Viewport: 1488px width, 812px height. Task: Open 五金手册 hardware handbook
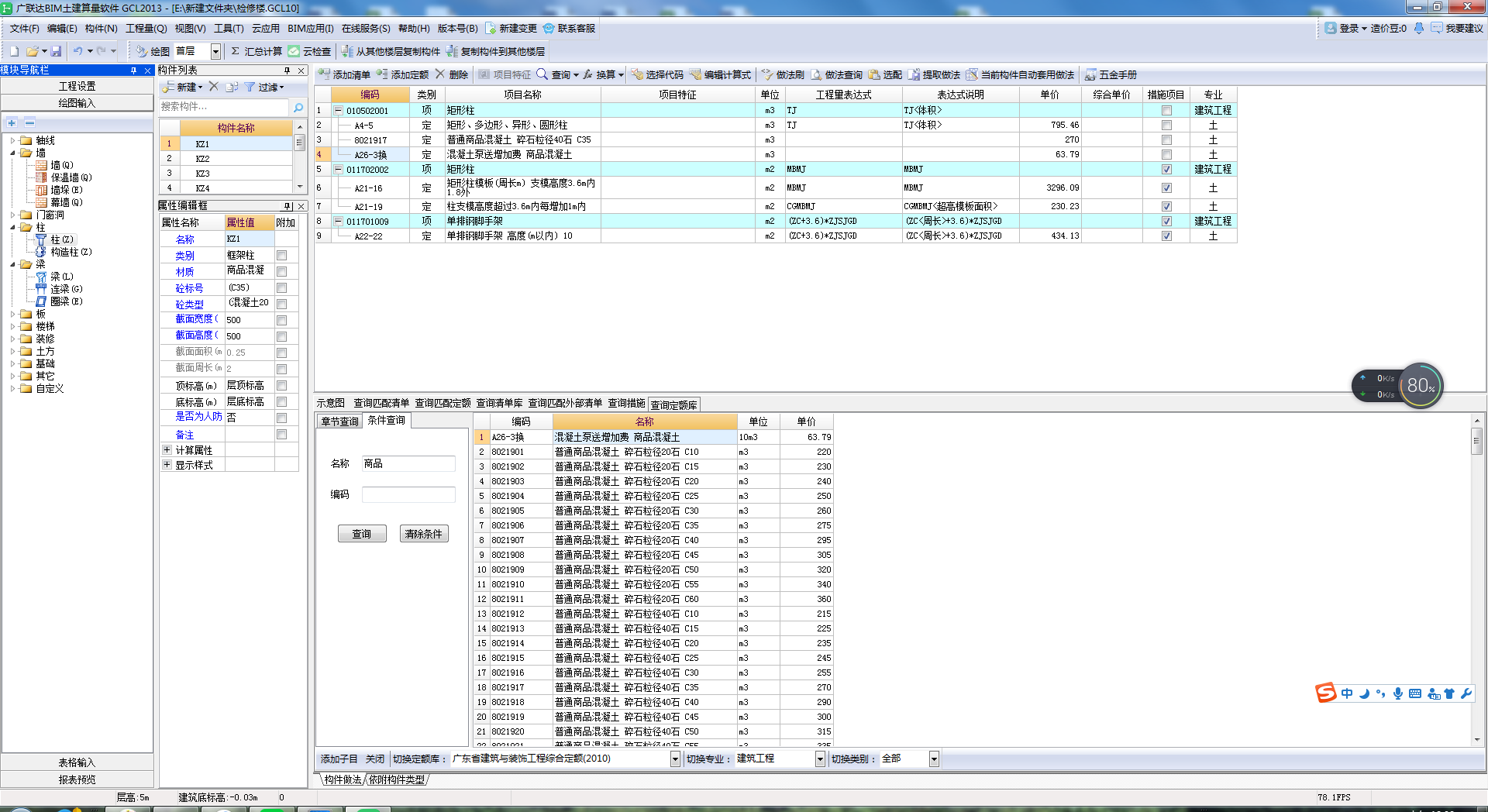click(x=1111, y=74)
